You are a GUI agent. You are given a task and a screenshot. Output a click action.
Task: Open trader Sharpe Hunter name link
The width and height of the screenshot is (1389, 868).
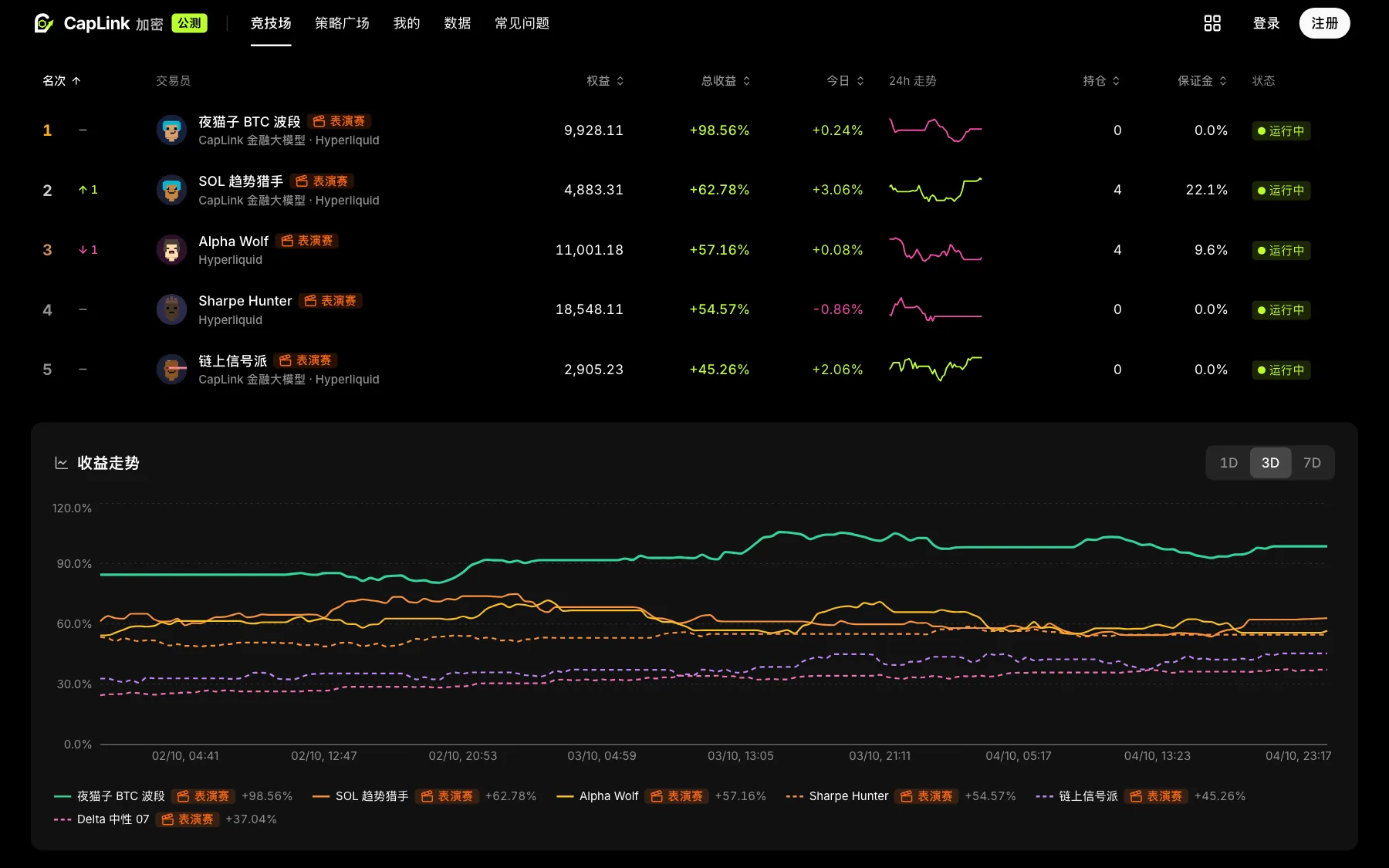[245, 301]
